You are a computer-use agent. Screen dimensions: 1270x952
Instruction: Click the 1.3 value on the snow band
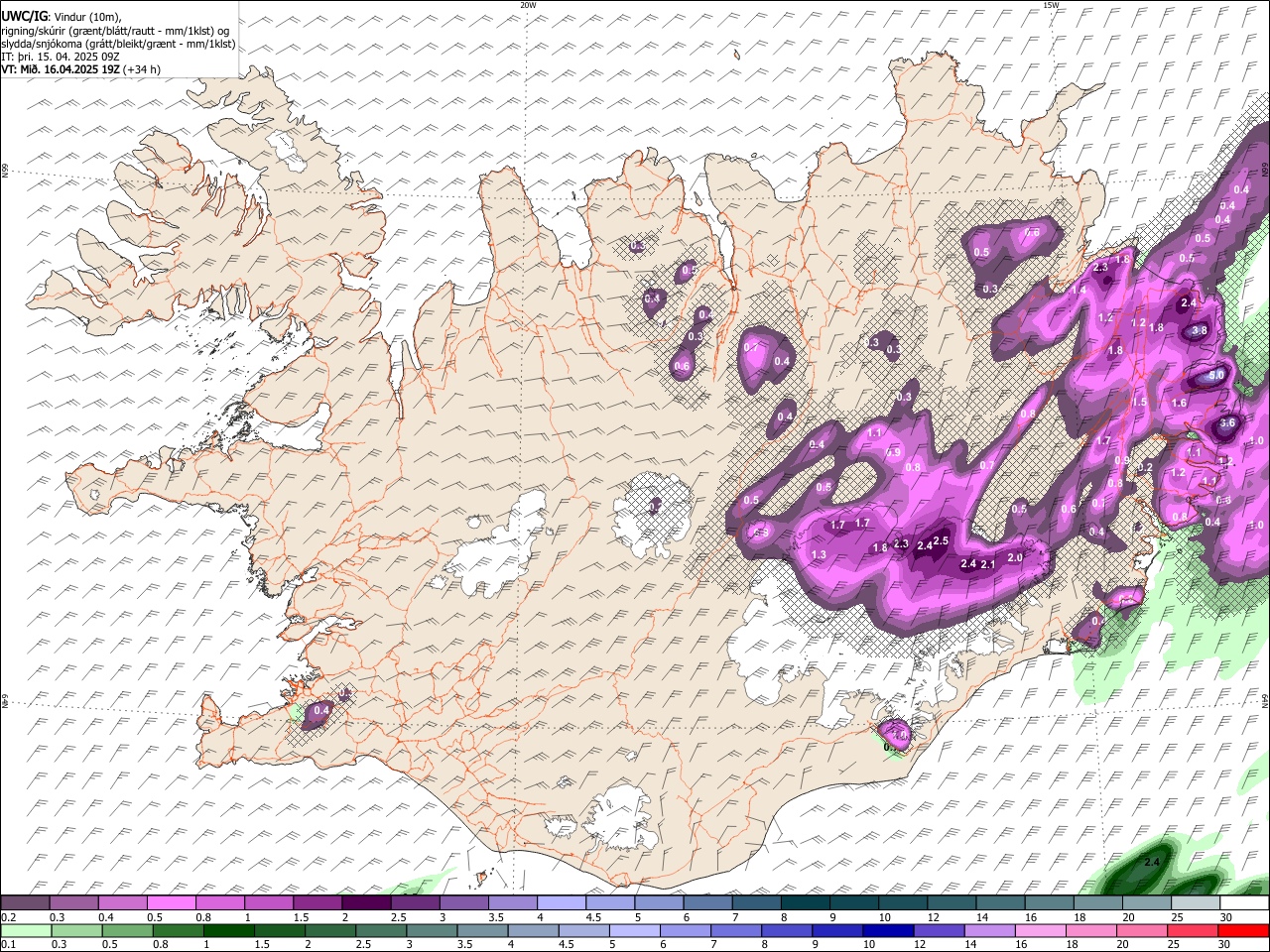pos(819,554)
